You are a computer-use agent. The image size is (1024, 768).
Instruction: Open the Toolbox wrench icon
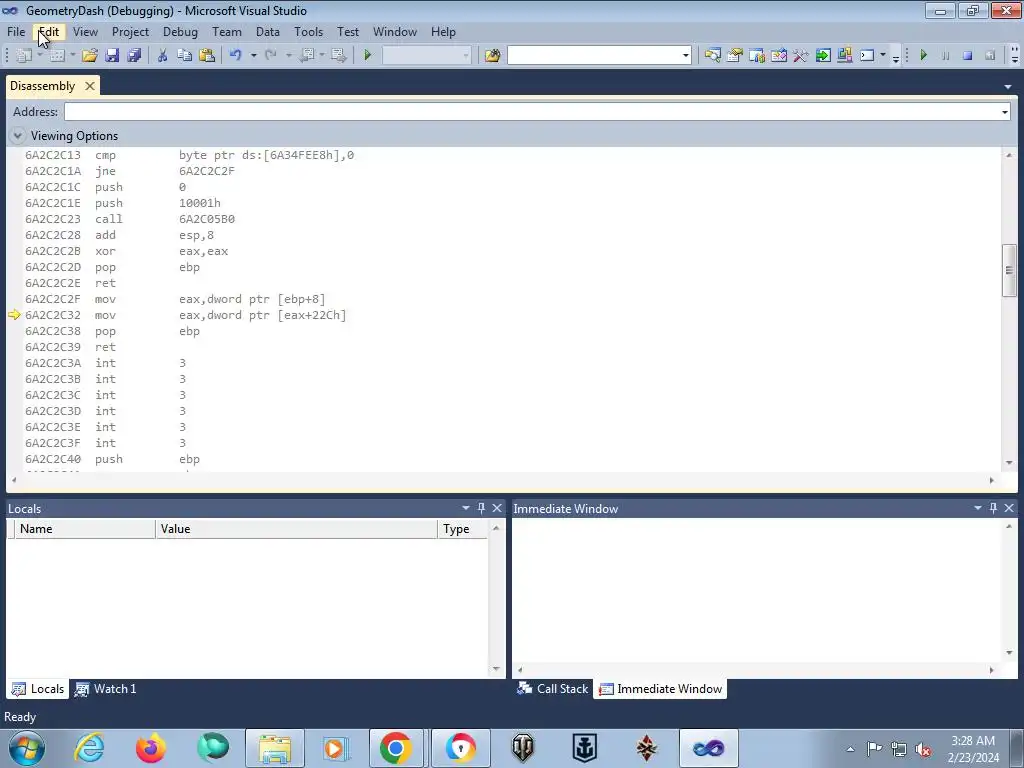point(801,56)
